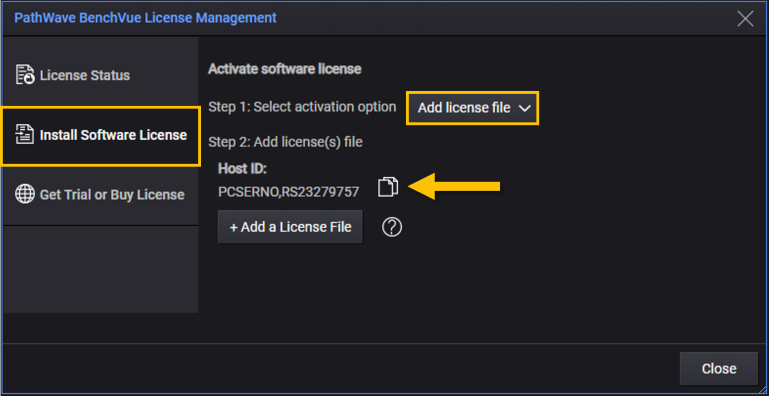The image size is (769, 396).
Task: Open help for adding a license file
Action: (392, 227)
